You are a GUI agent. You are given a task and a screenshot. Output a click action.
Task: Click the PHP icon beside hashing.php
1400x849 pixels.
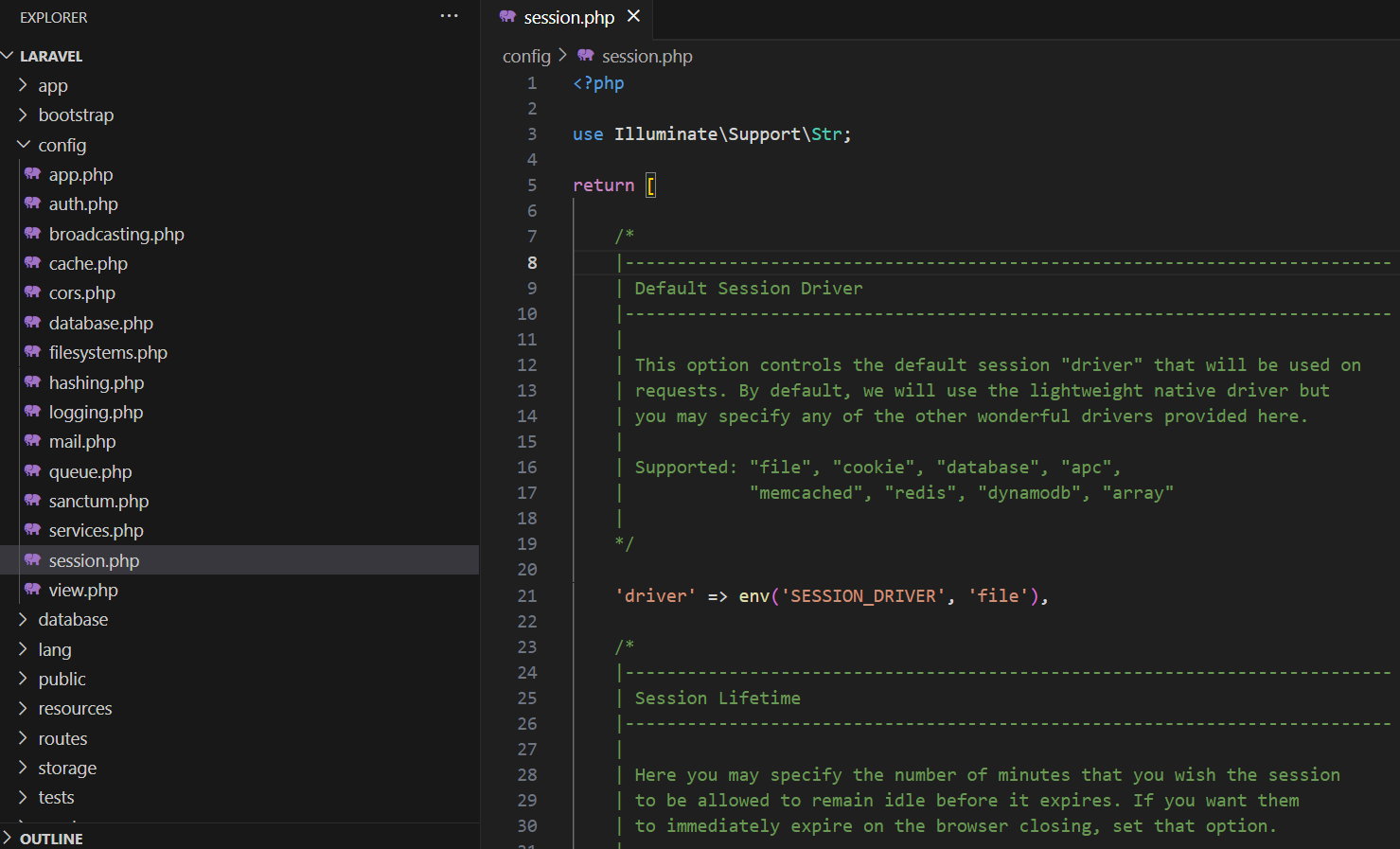point(32,382)
